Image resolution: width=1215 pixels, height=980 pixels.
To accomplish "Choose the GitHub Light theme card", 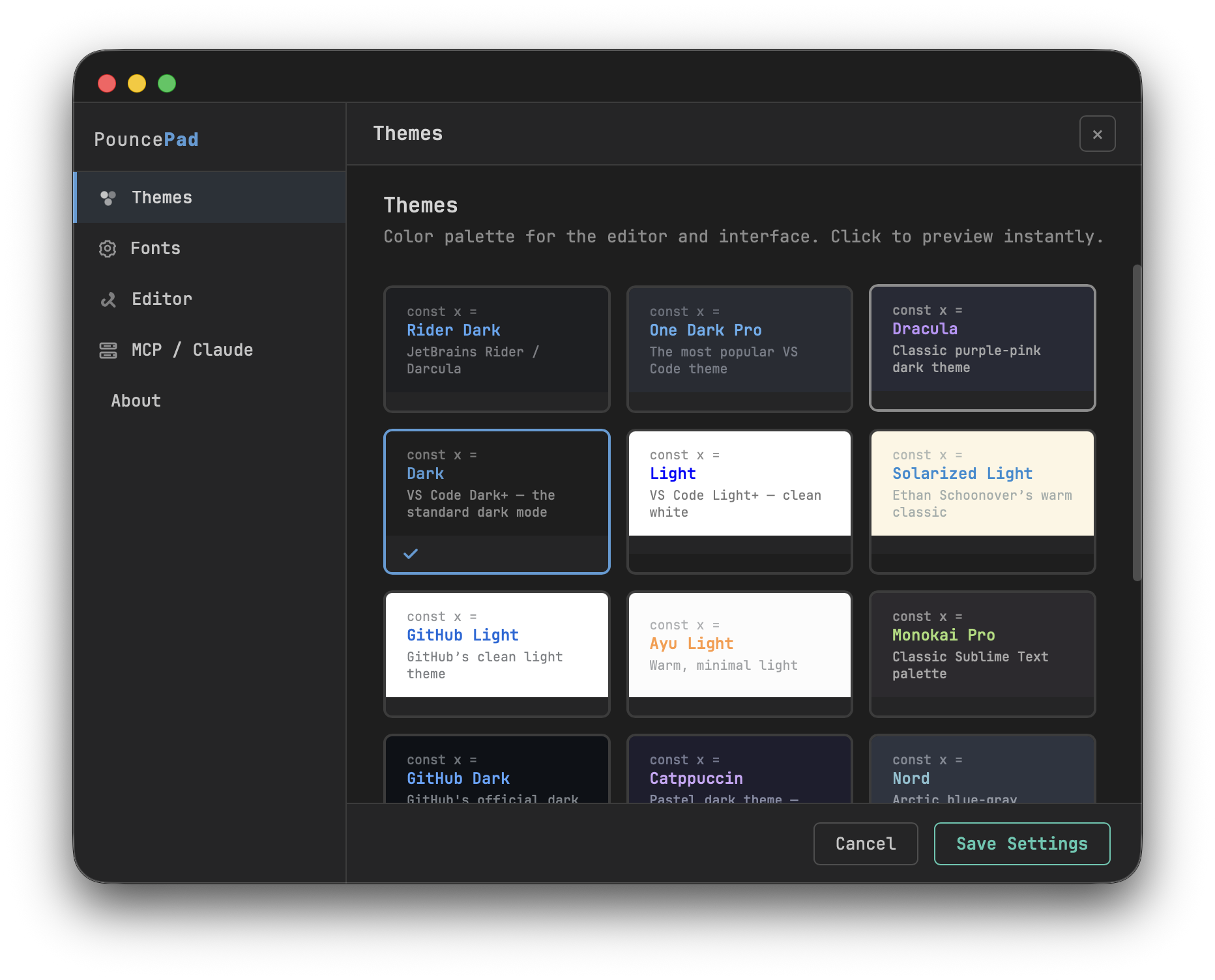I will 497,654.
